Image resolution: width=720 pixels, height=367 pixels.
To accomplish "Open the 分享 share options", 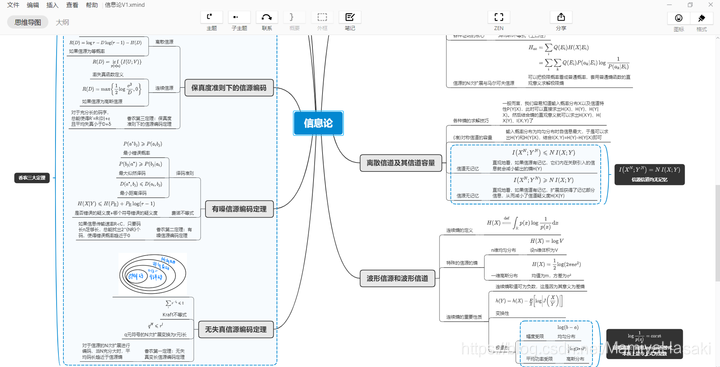I will [561, 17].
